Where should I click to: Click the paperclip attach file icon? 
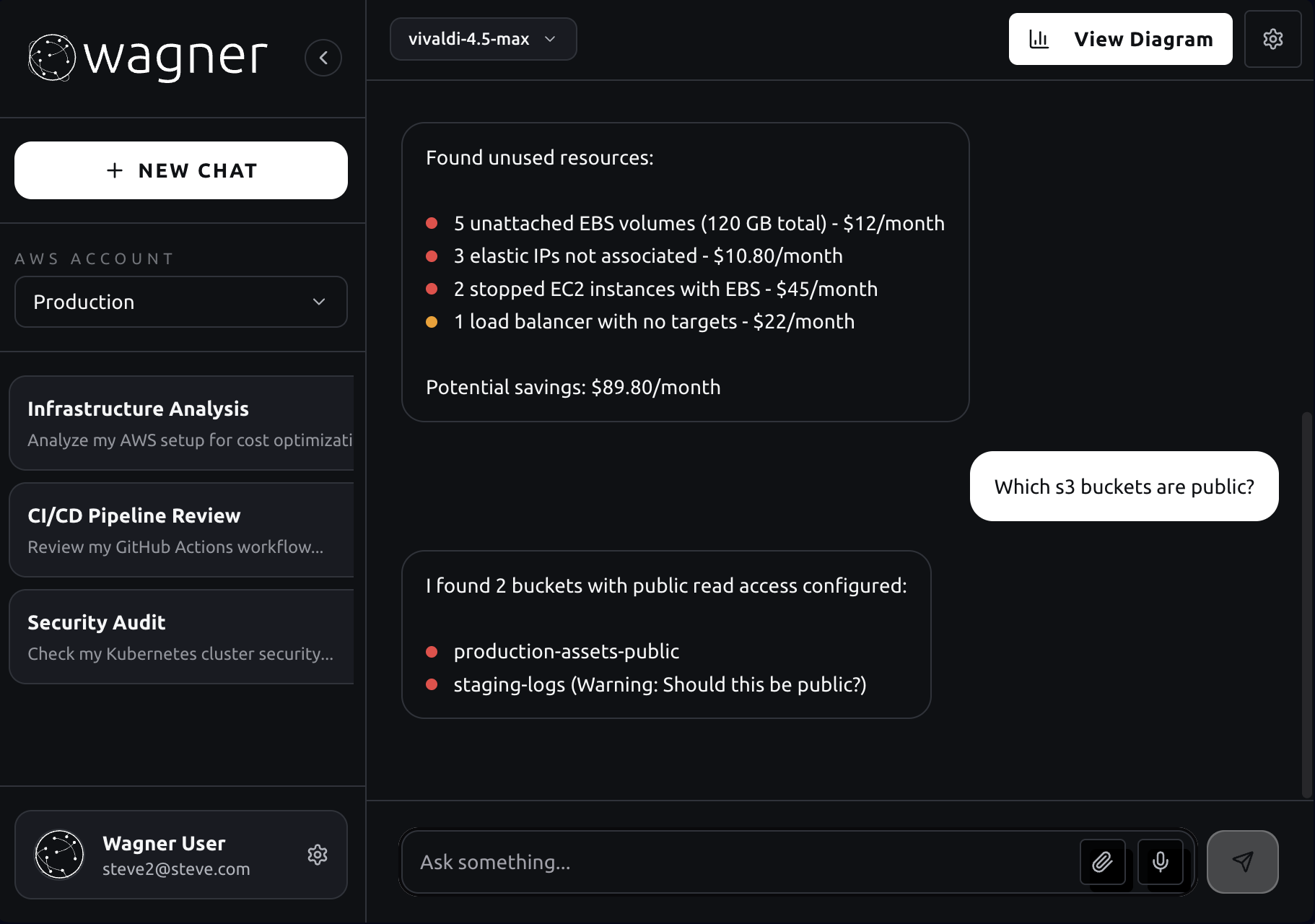pyautogui.click(x=1102, y=862)
